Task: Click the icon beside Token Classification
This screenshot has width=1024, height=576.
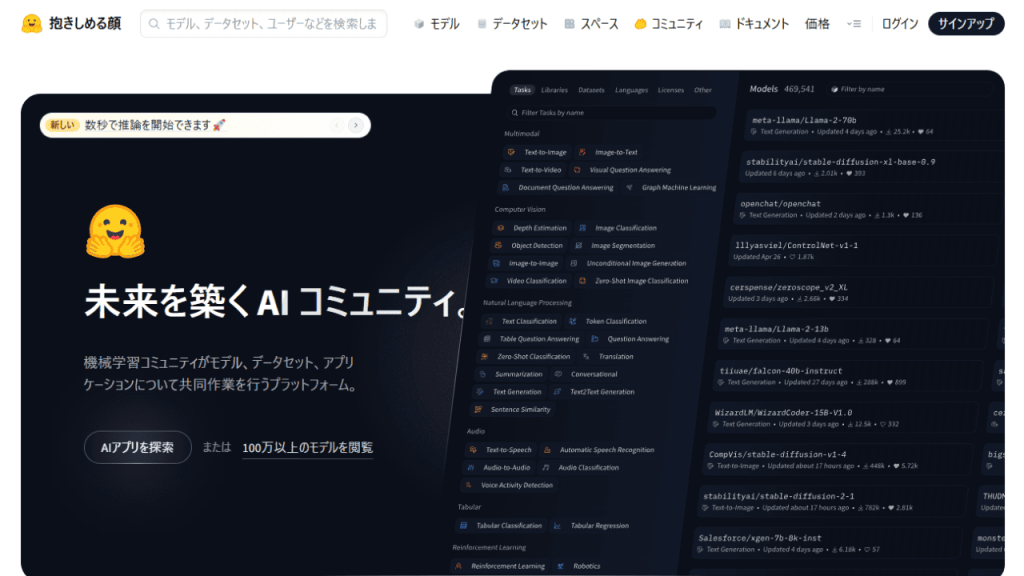Action: coord(573,321)
